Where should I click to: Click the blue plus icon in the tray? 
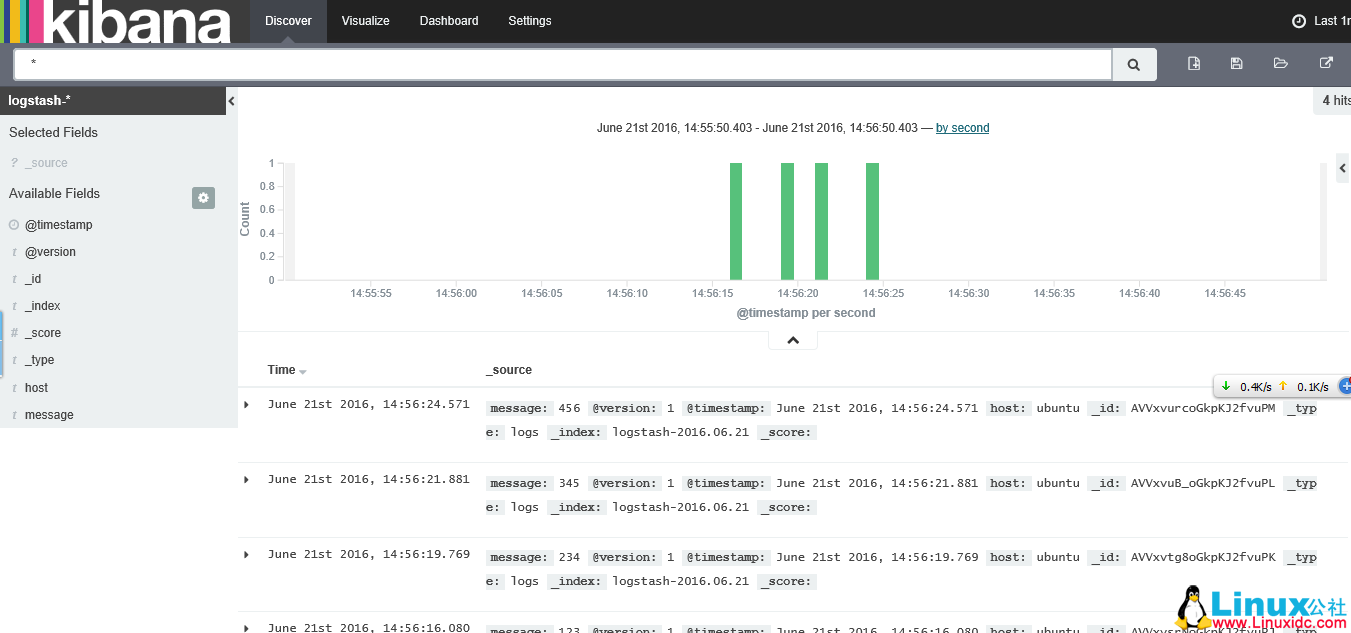[x=1344, y=385]
